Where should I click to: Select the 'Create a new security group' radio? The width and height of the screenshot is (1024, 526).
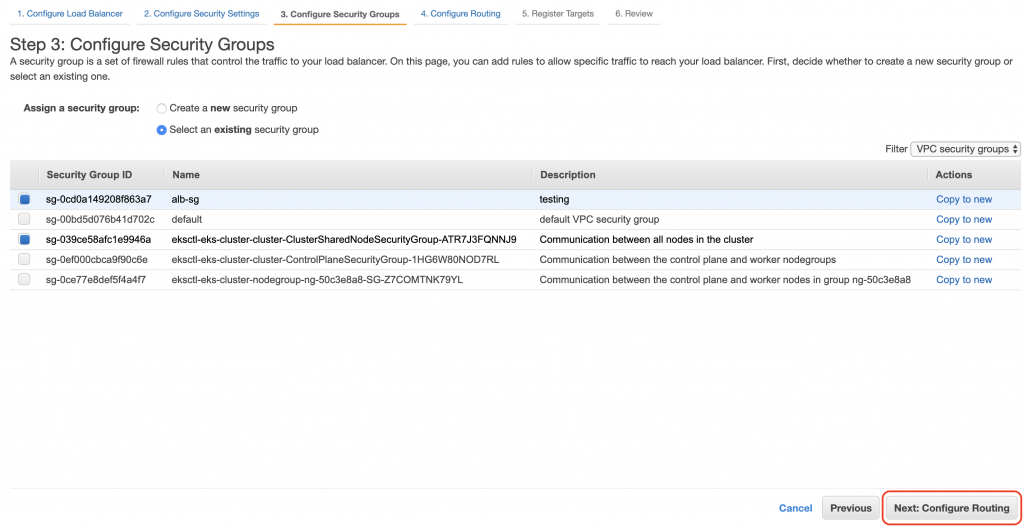pyautogui.click(x=162, y=108)
